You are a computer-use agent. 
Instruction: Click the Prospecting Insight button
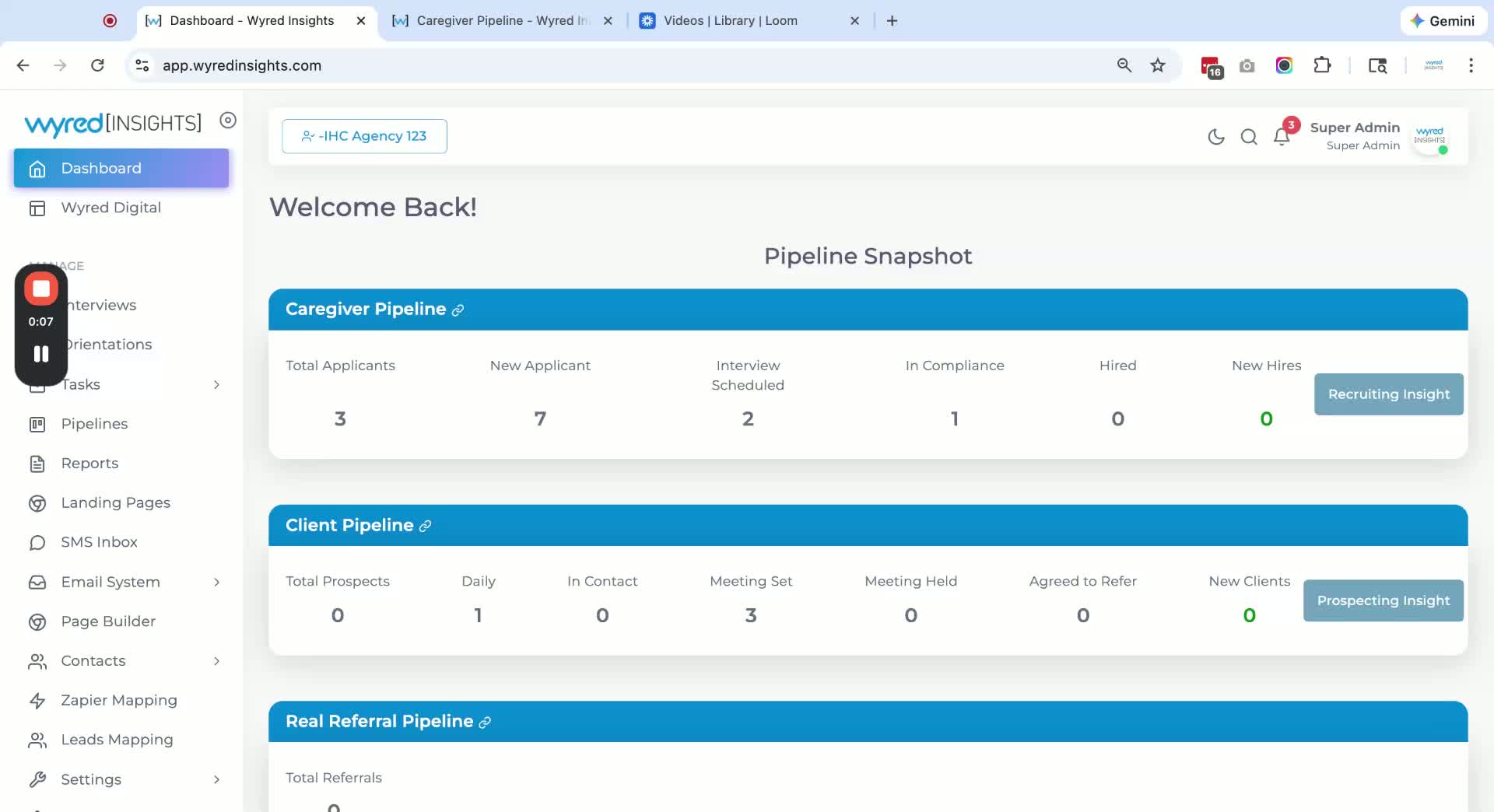pos(1383,600)
